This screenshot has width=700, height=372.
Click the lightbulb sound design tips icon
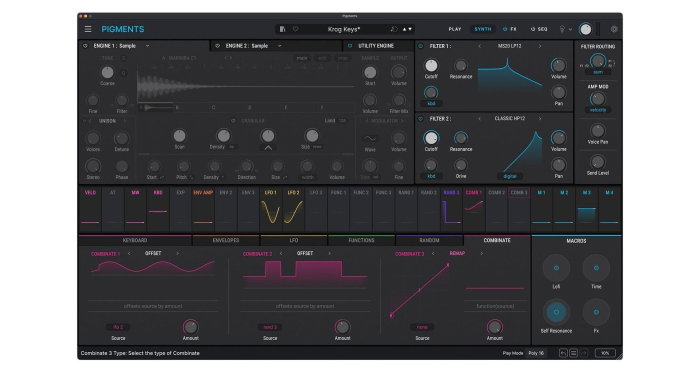click(562, 29)
